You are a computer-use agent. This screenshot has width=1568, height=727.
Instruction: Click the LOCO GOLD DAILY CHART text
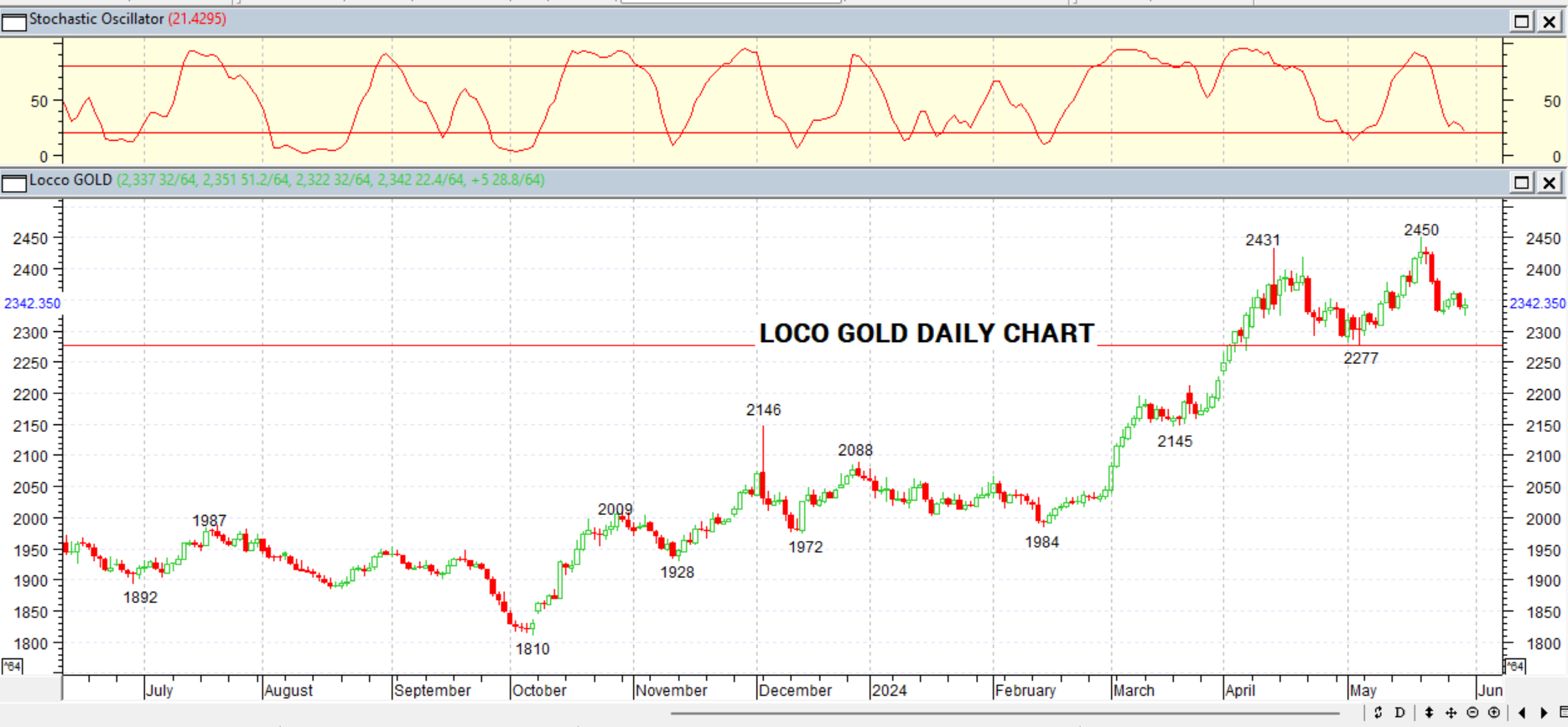[x=927, y=333]
